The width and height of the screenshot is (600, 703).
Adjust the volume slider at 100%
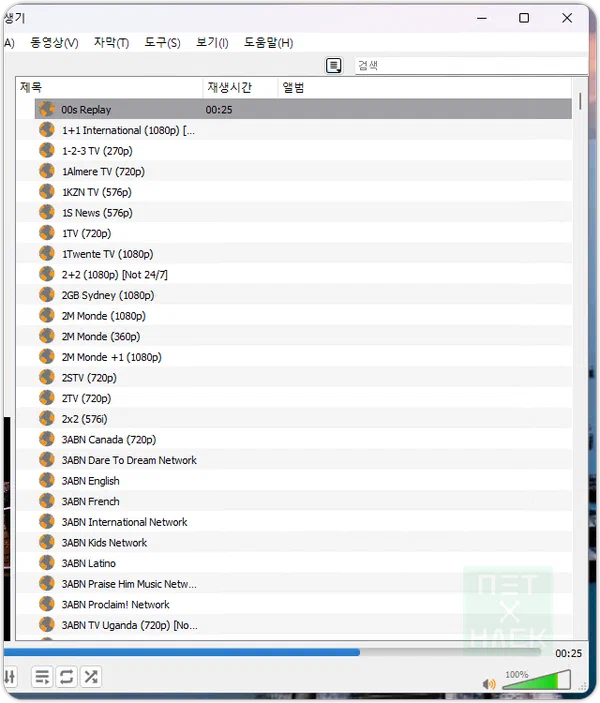[536, 680]
